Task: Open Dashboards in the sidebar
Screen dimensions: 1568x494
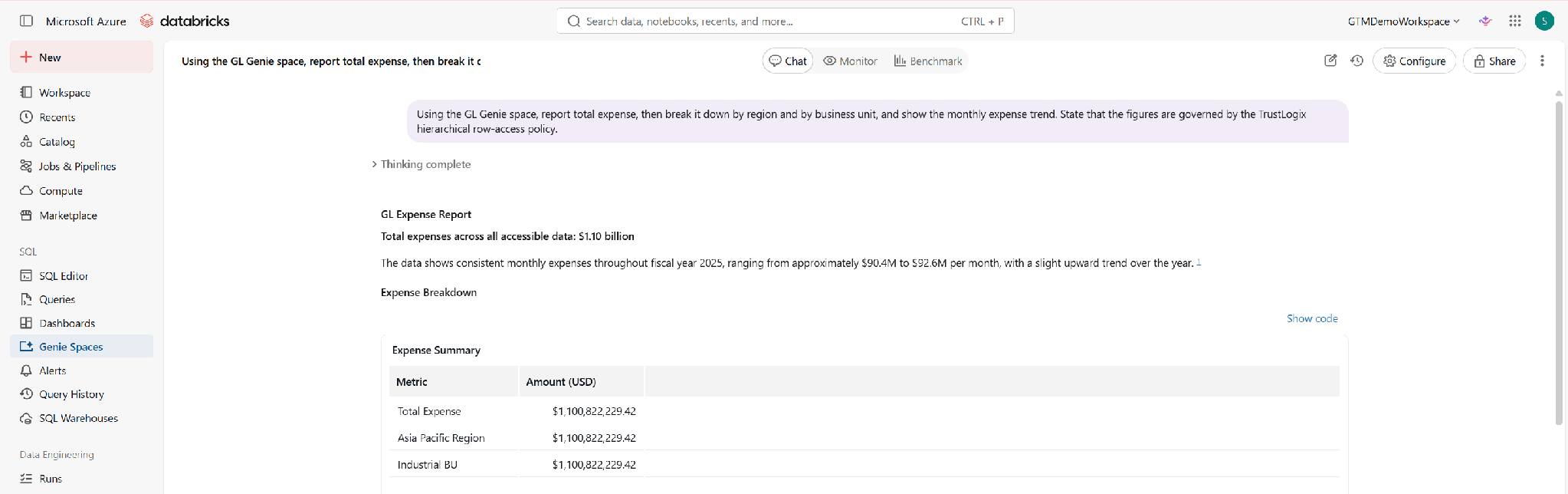Action: coord(82,323)
